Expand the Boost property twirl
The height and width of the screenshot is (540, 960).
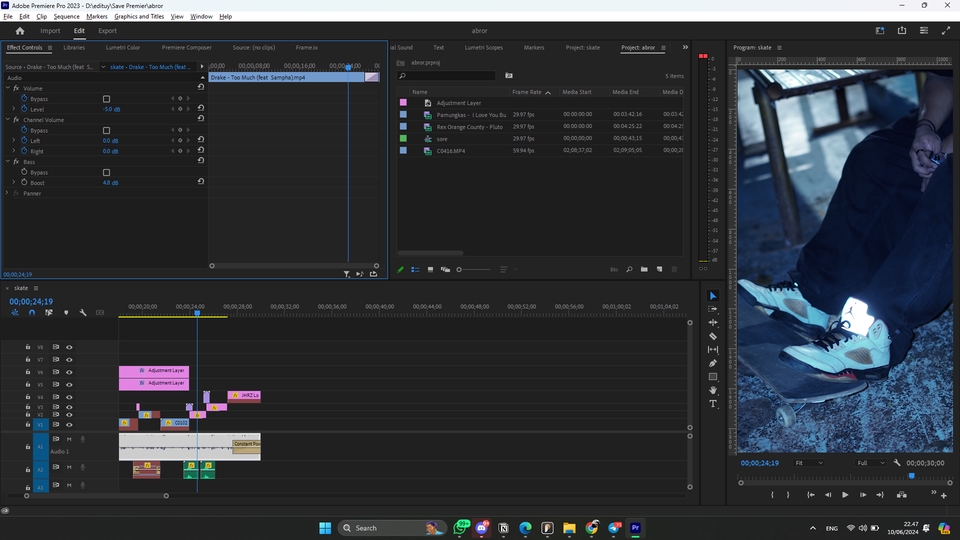click(14, 182)
